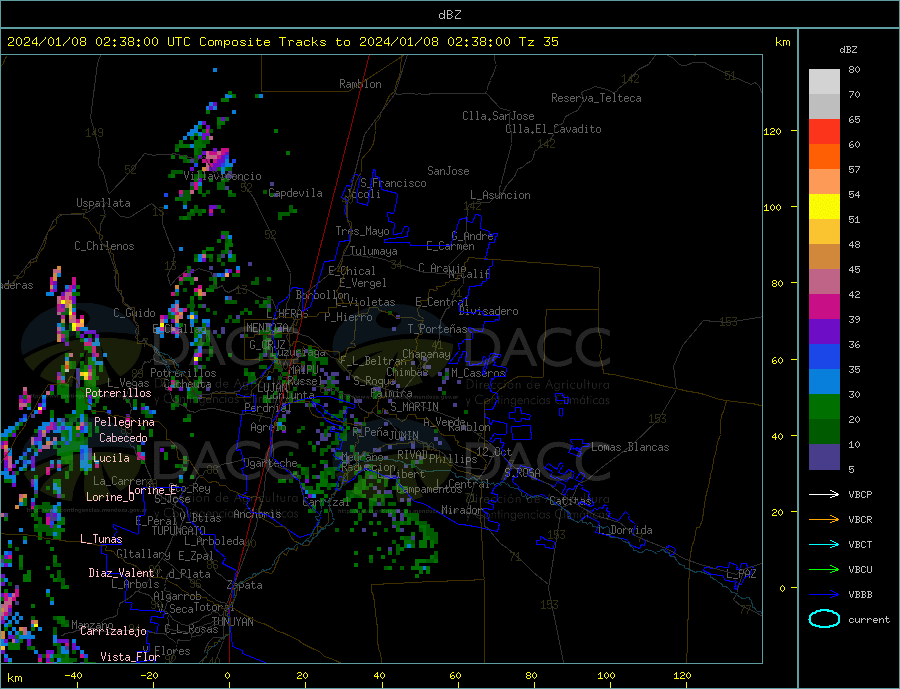Select the Divisadero label
Viewport: 900px width, 689px height.
pyautogui.click(x=488, y=311)
